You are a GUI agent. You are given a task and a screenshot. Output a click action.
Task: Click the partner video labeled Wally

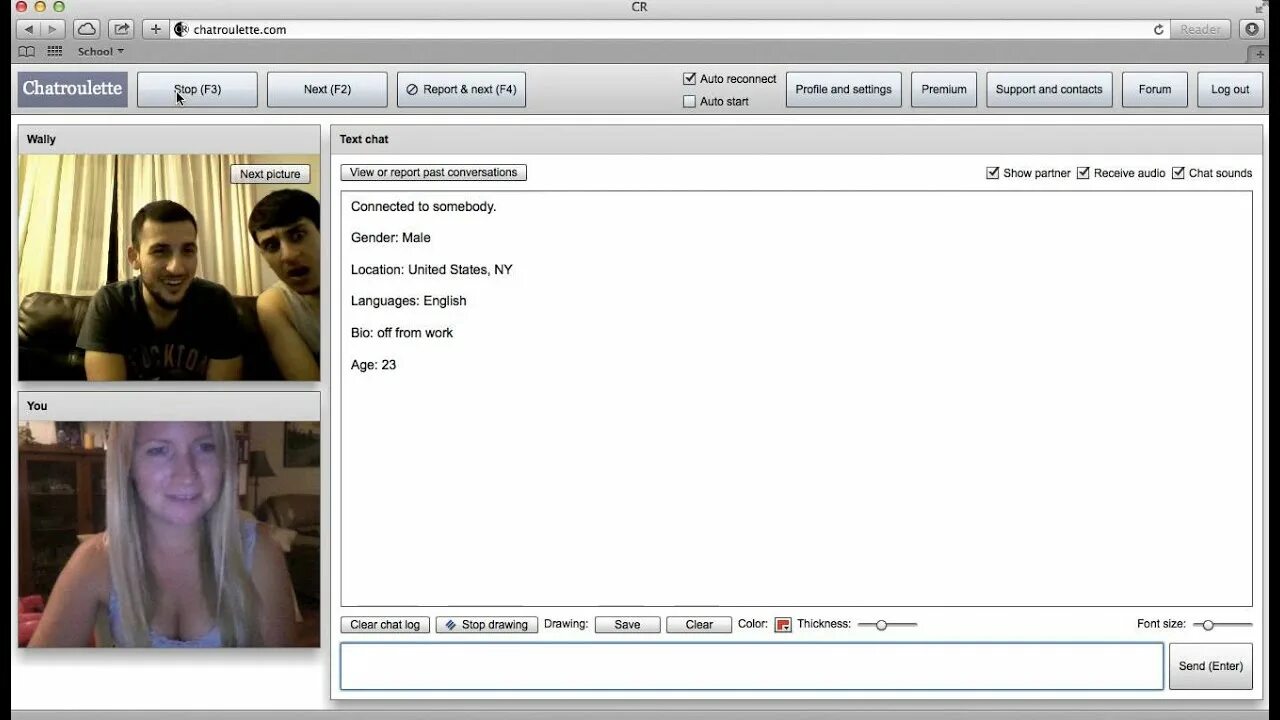169,268
